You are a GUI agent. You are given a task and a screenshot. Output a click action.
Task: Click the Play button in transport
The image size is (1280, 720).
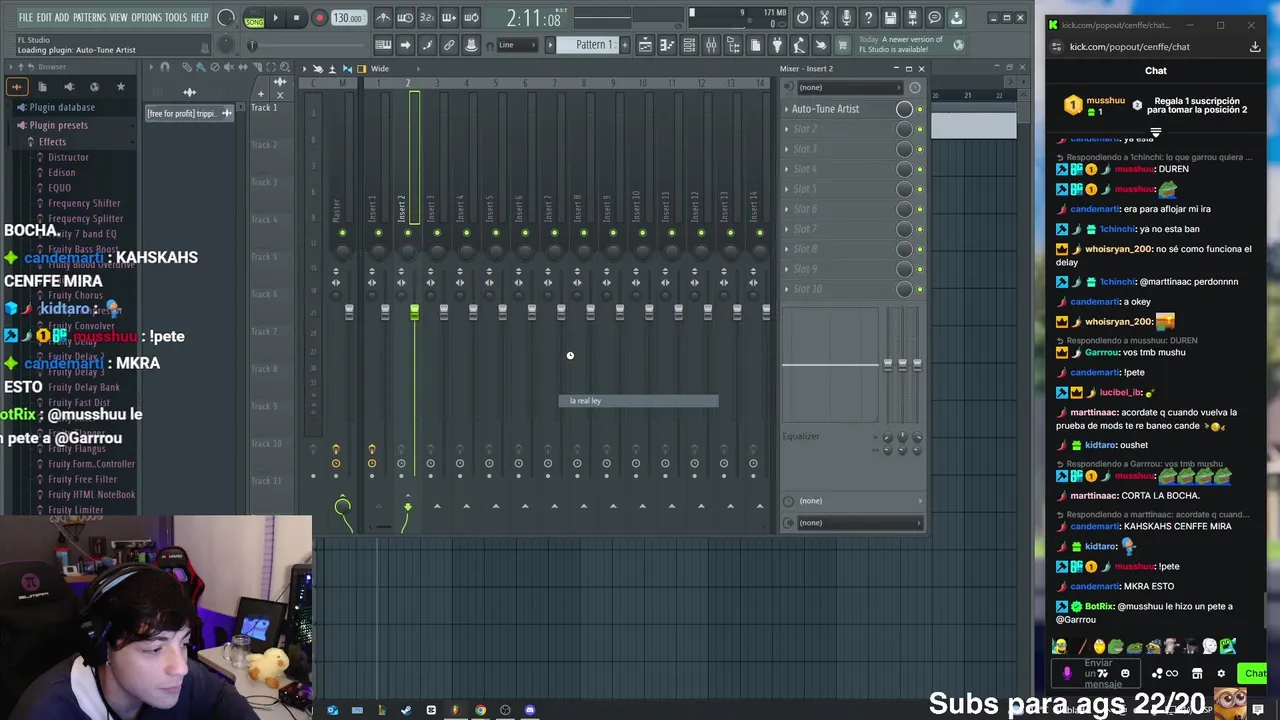[276, 18]
